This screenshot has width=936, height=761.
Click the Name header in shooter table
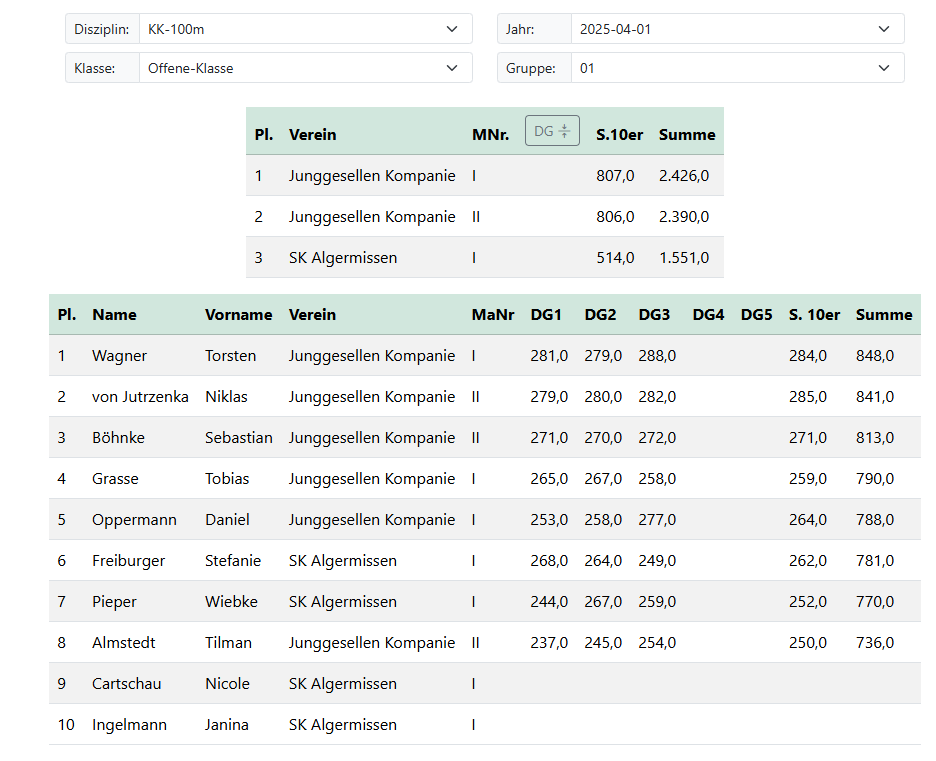coord(114,314)
